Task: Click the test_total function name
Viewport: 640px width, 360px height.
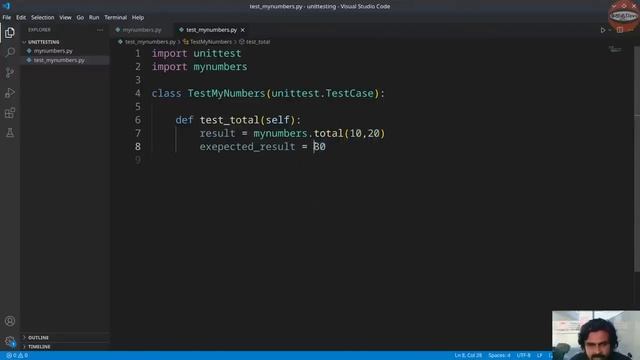Action: pyautogui.click(x=229, y=120)
